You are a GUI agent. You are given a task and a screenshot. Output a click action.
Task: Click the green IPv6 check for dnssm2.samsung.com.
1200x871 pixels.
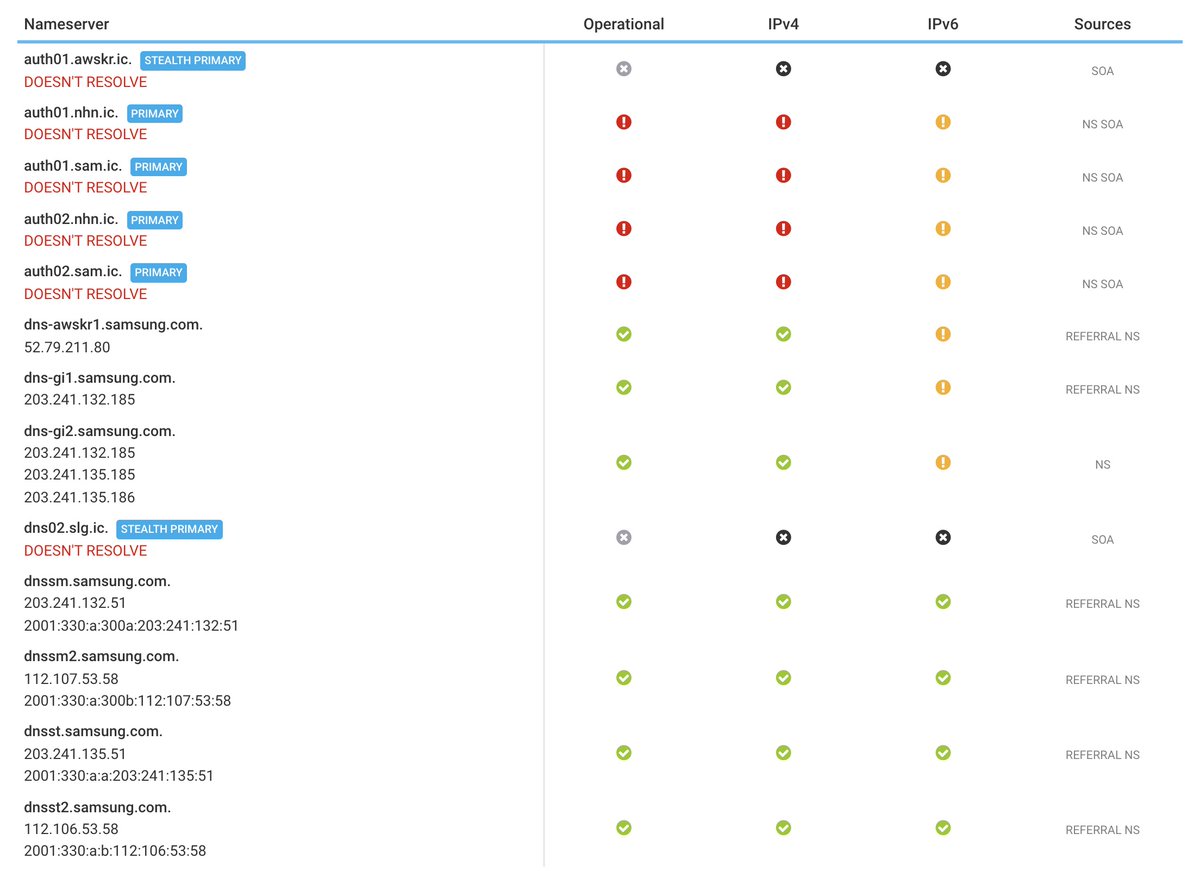943,678
